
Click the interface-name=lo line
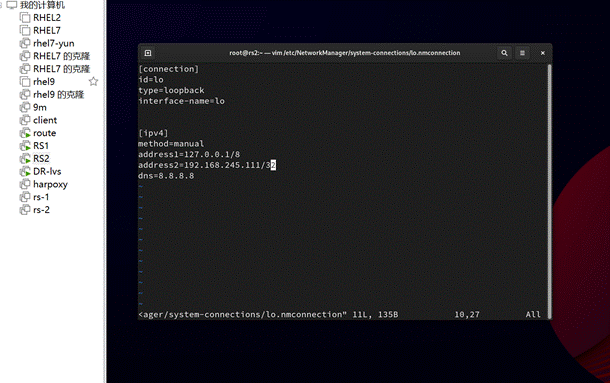pos(182,101)
